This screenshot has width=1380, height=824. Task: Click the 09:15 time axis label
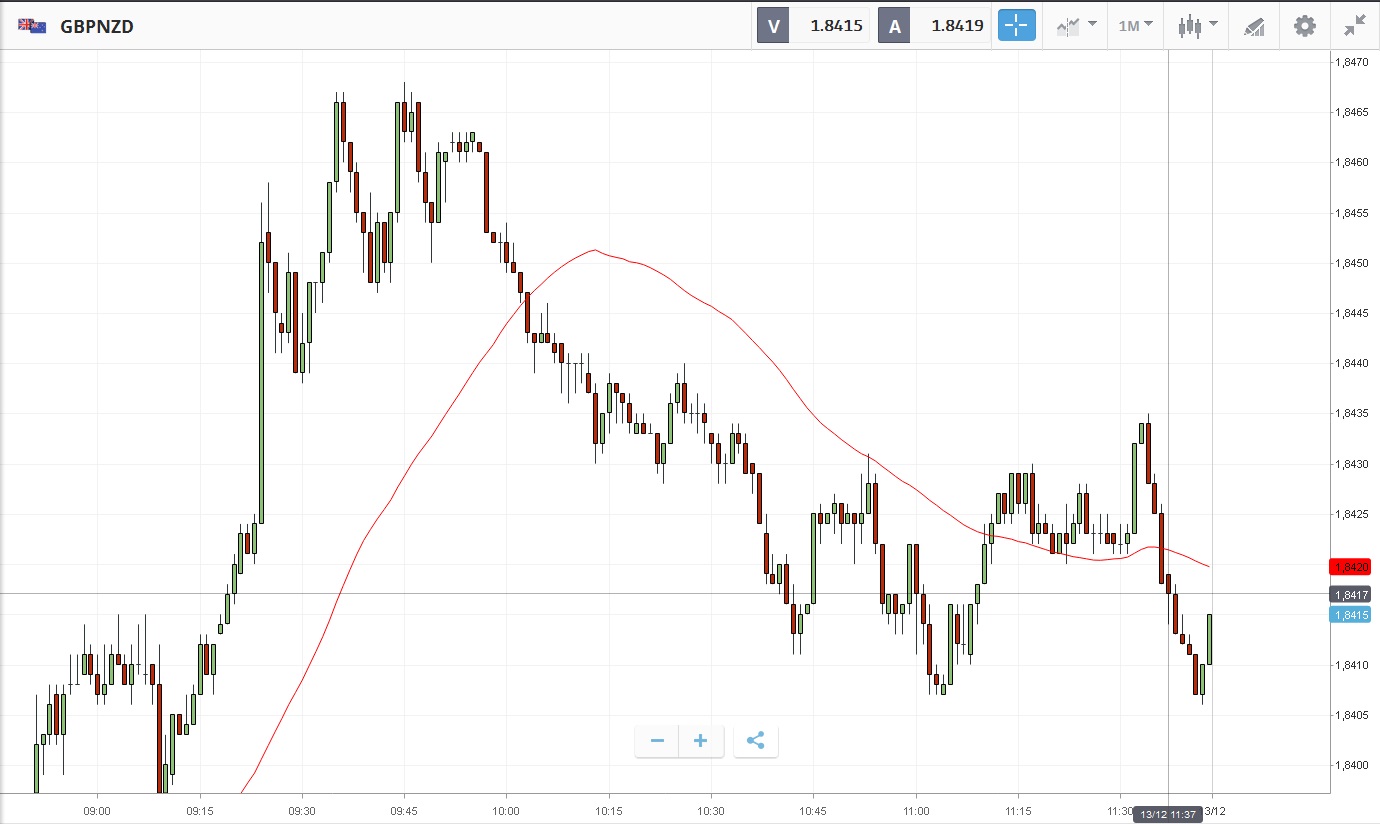[200, 810]
